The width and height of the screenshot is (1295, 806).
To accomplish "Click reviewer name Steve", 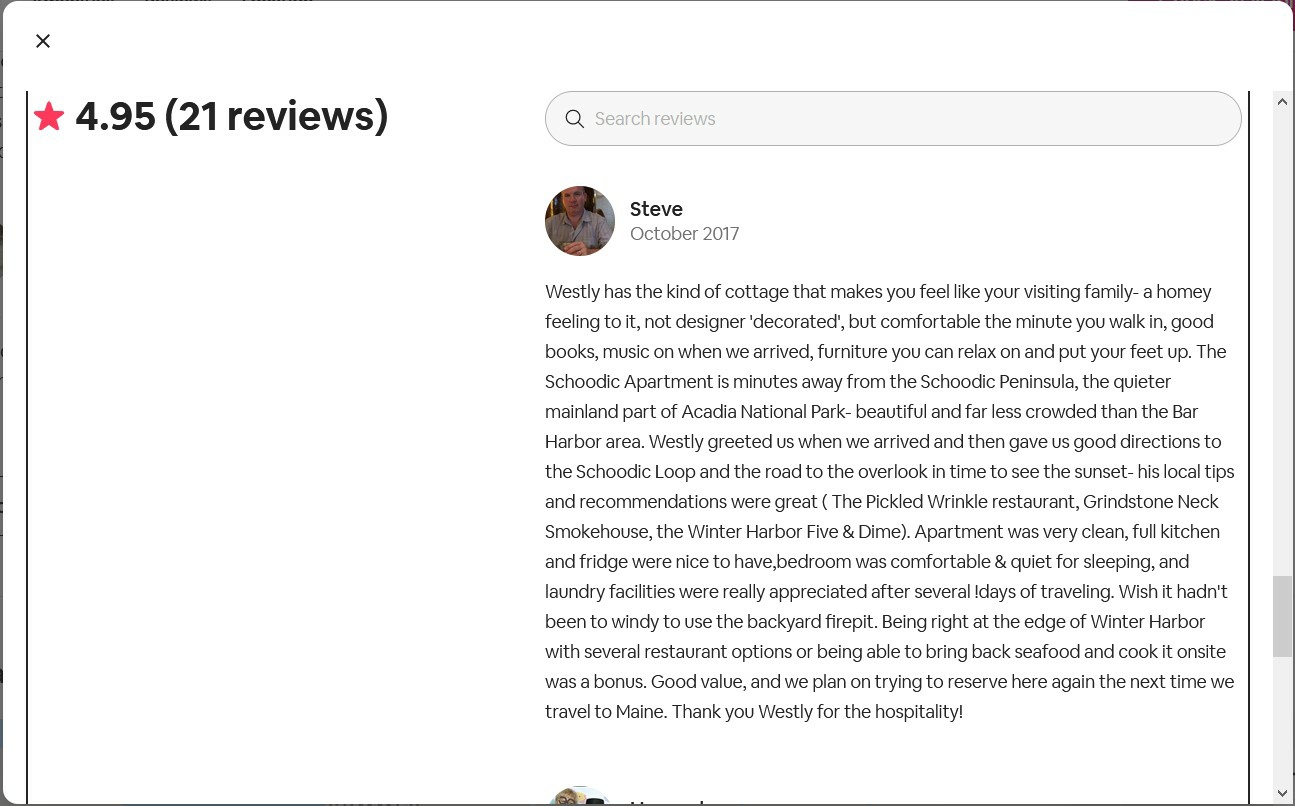I will (x=656, y=209).
